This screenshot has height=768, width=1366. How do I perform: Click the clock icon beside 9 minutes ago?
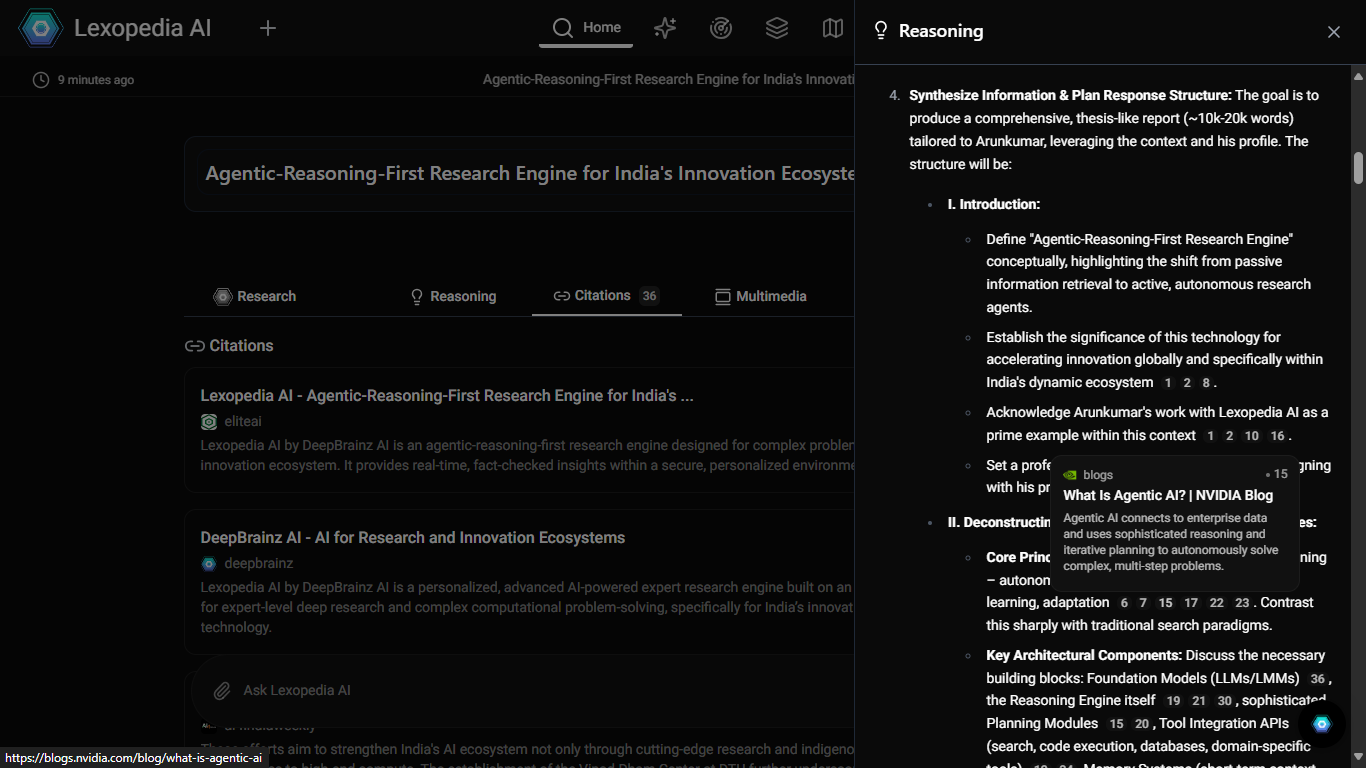pyautogui.click(x=41, y=79)
